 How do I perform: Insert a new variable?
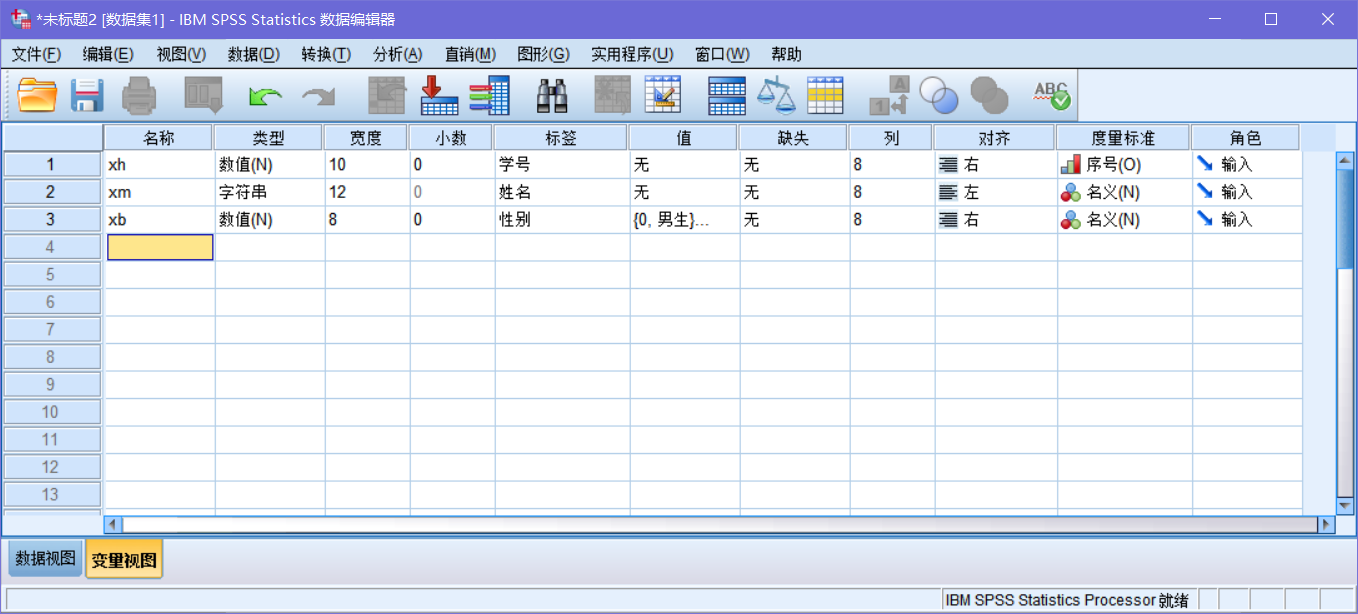pos(489,95)
